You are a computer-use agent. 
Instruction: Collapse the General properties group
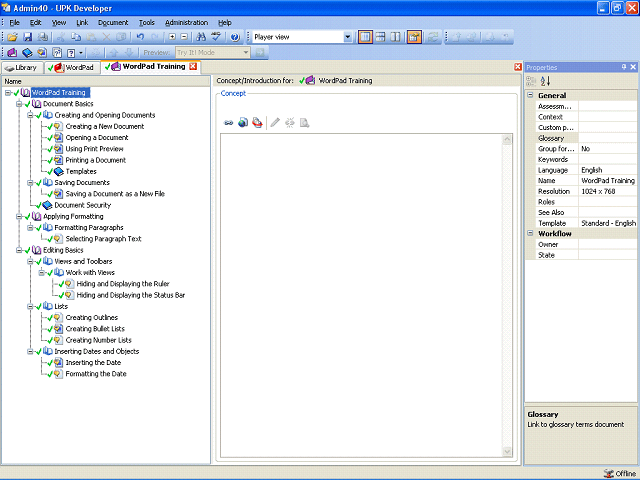530,95
